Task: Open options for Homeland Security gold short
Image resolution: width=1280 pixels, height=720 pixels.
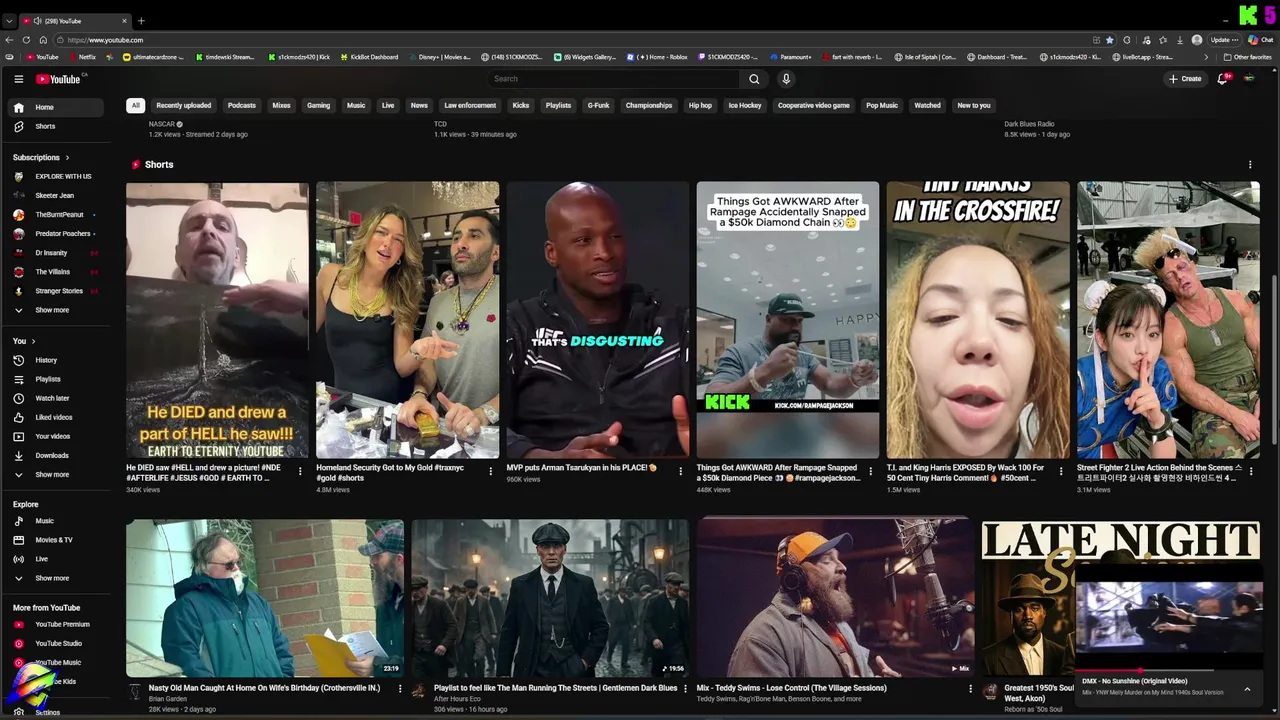Action: point(490,471)
